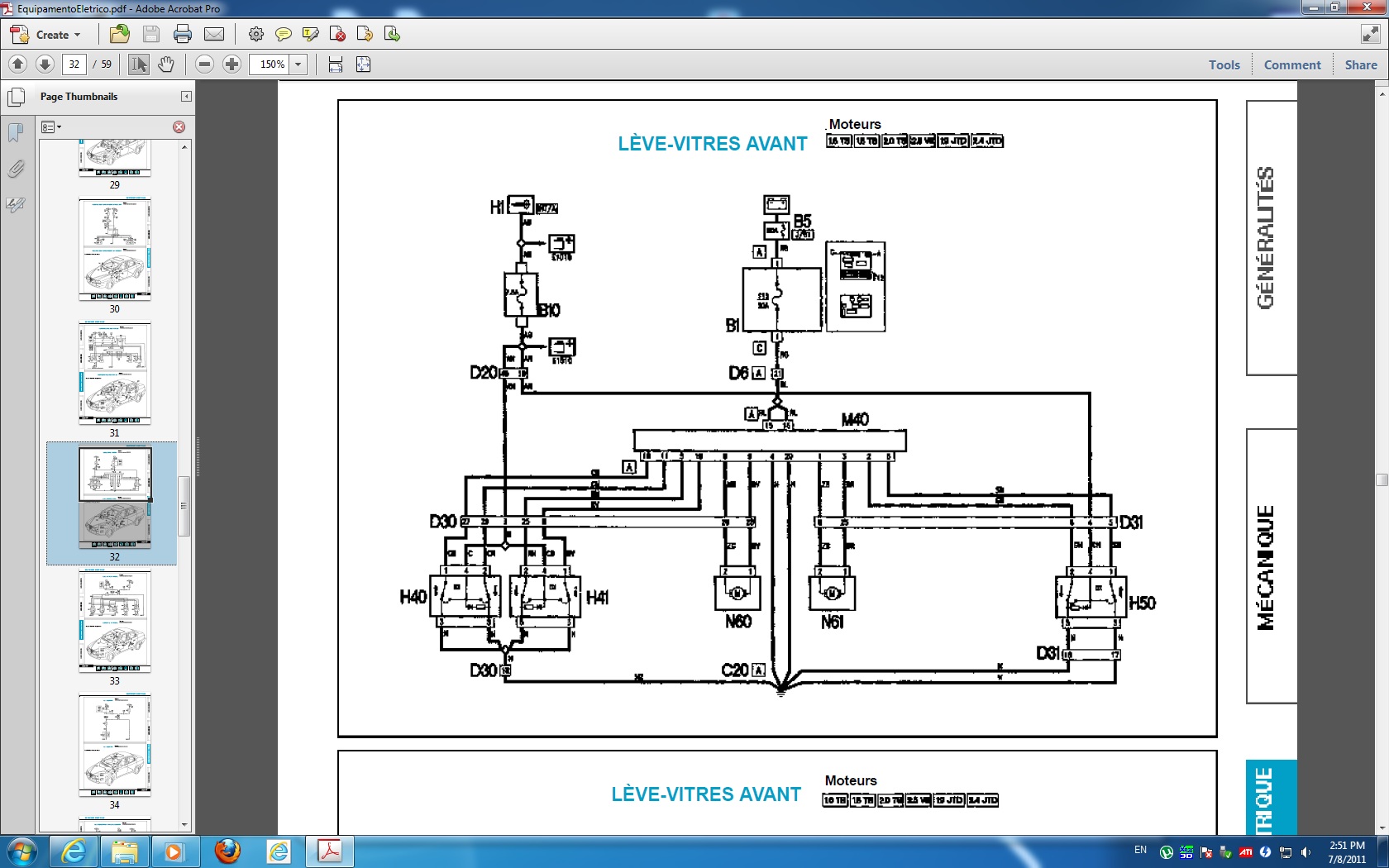The height and width of the screenshot is (868, 1389).
Task: Select the Hand pan tool
Action: click(x=166, y=64)
